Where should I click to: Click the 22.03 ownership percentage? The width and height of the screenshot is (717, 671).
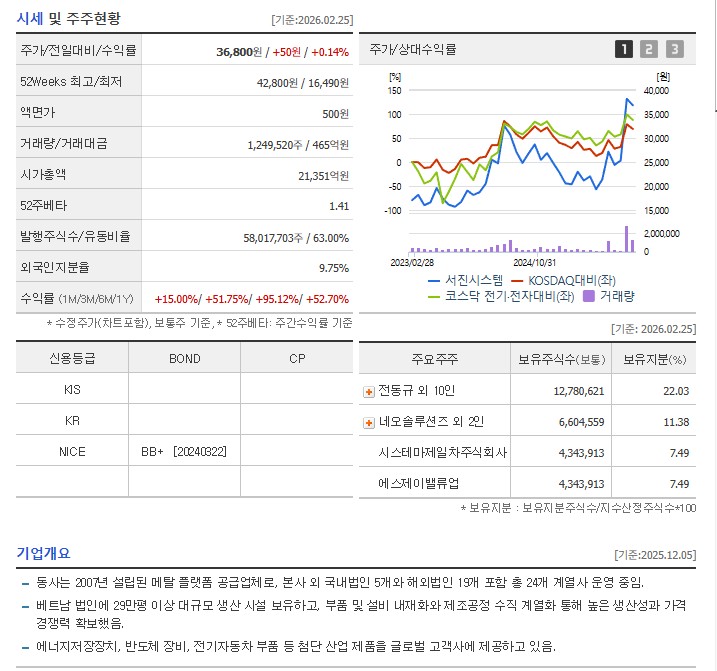click(676, 391)
